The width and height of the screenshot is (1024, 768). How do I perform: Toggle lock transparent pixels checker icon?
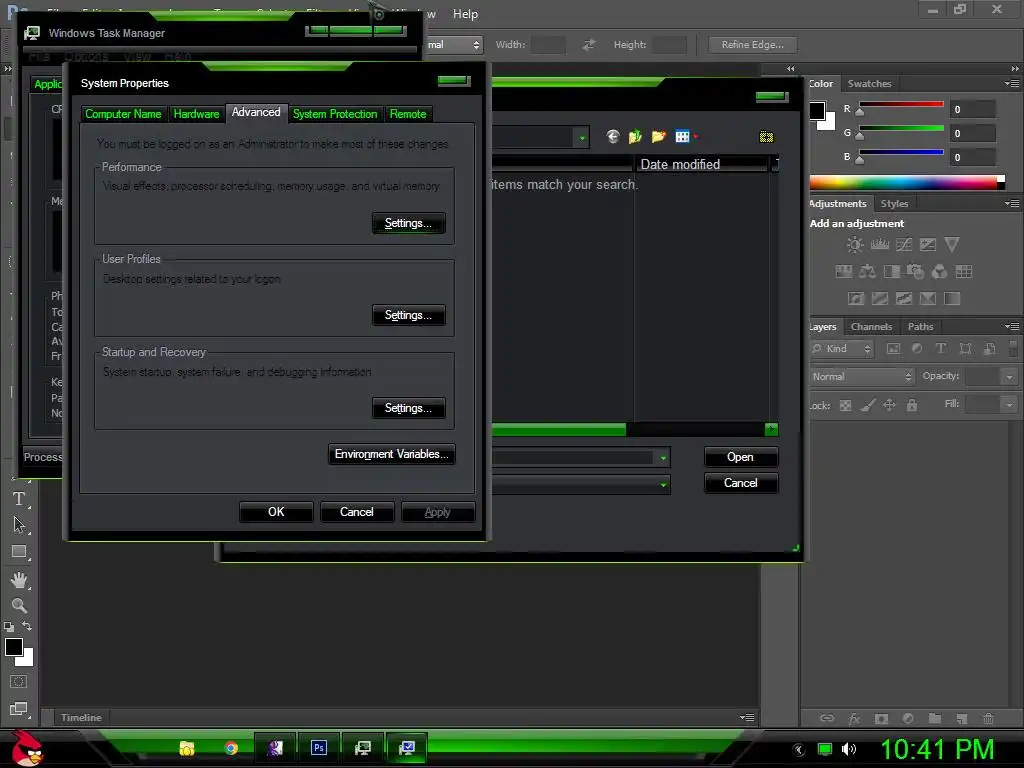tap(845, 406)
